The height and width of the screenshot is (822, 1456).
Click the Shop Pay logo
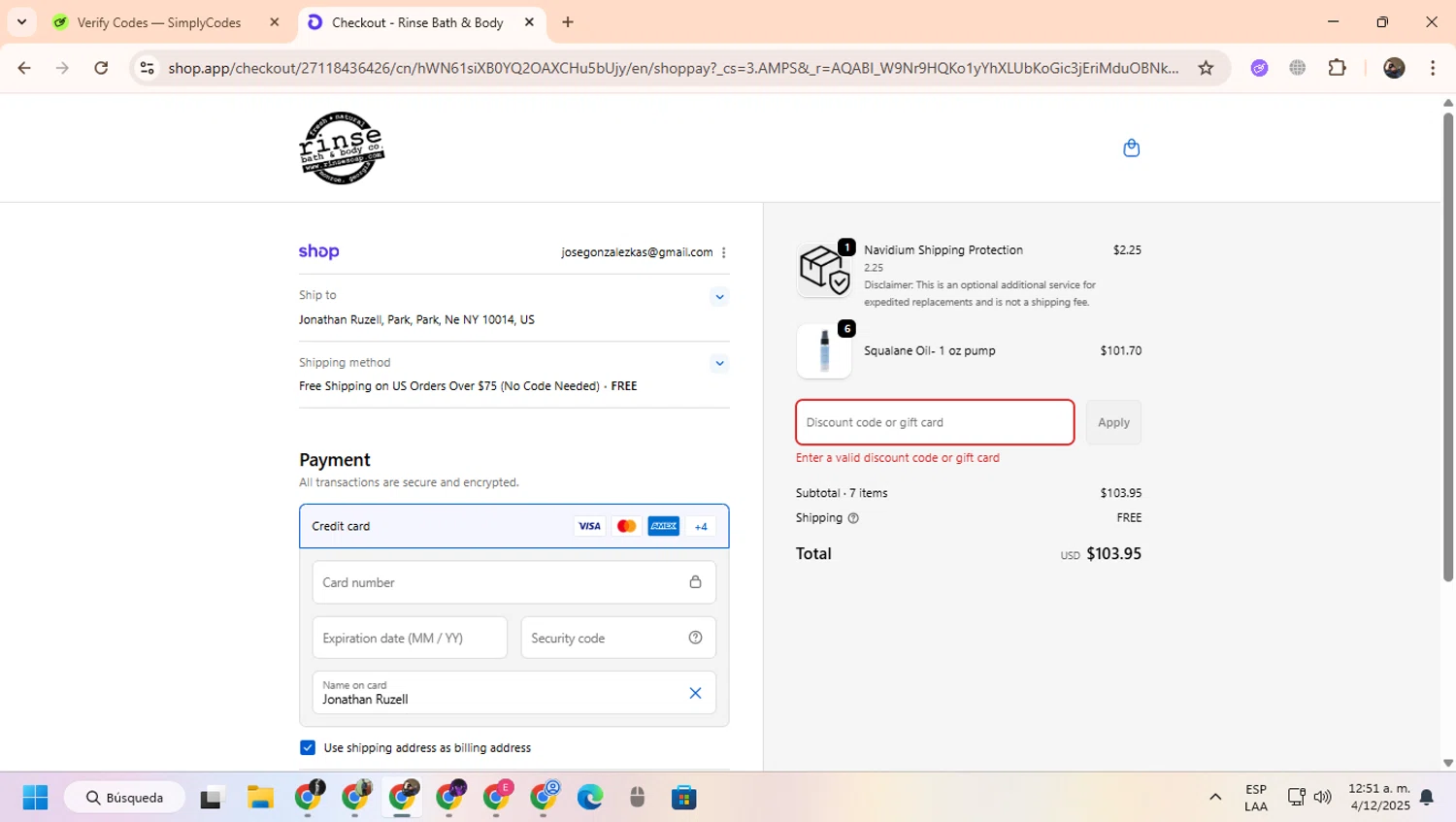(318, 251)
